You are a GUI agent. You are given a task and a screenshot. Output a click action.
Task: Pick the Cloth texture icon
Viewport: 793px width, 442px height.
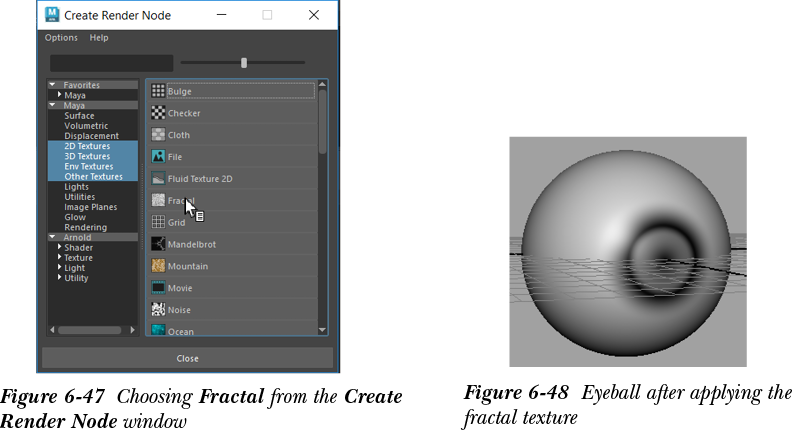click(158, 135)
